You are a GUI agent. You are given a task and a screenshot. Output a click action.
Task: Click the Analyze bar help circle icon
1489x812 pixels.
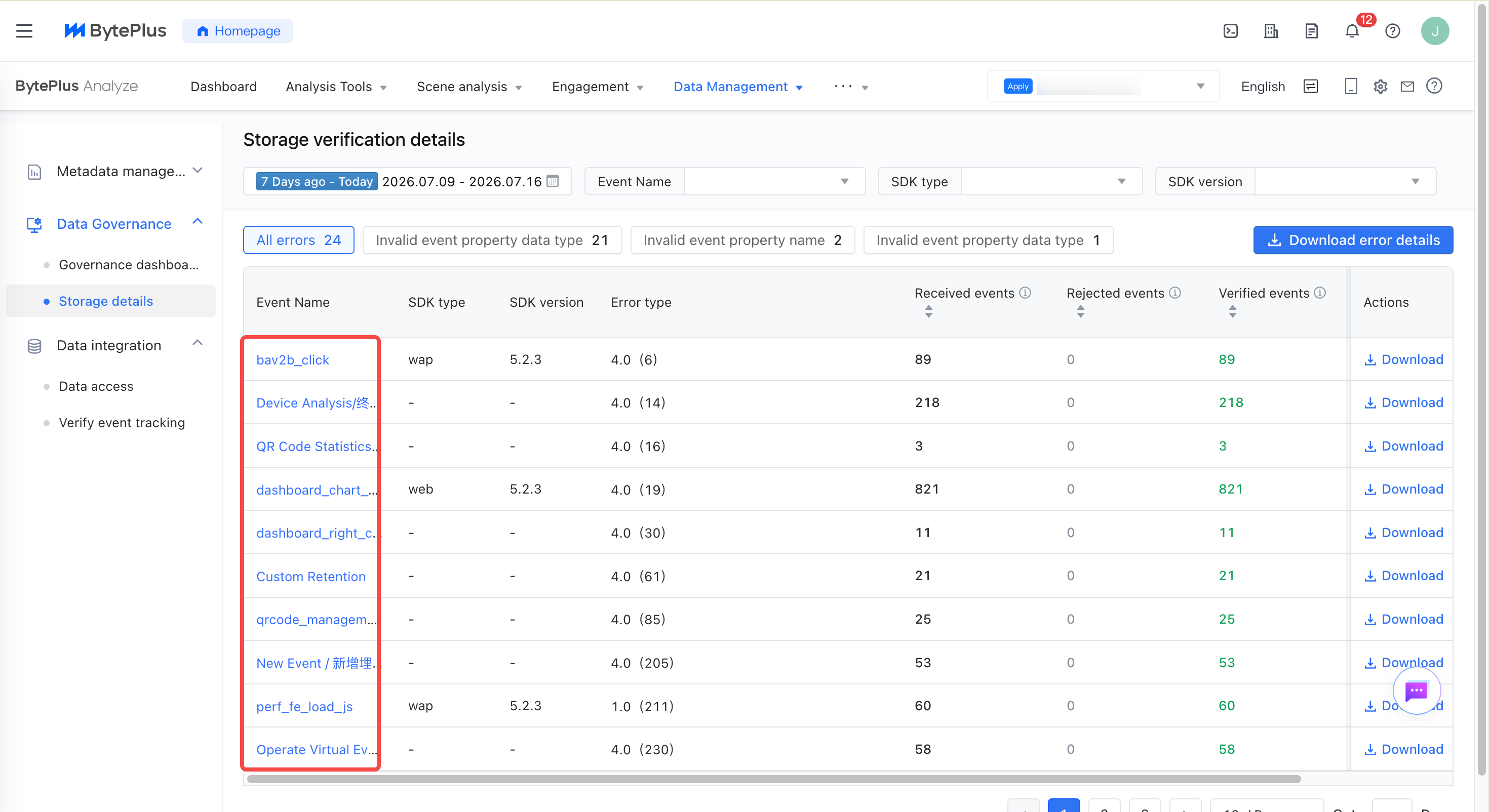[1434, 86]
